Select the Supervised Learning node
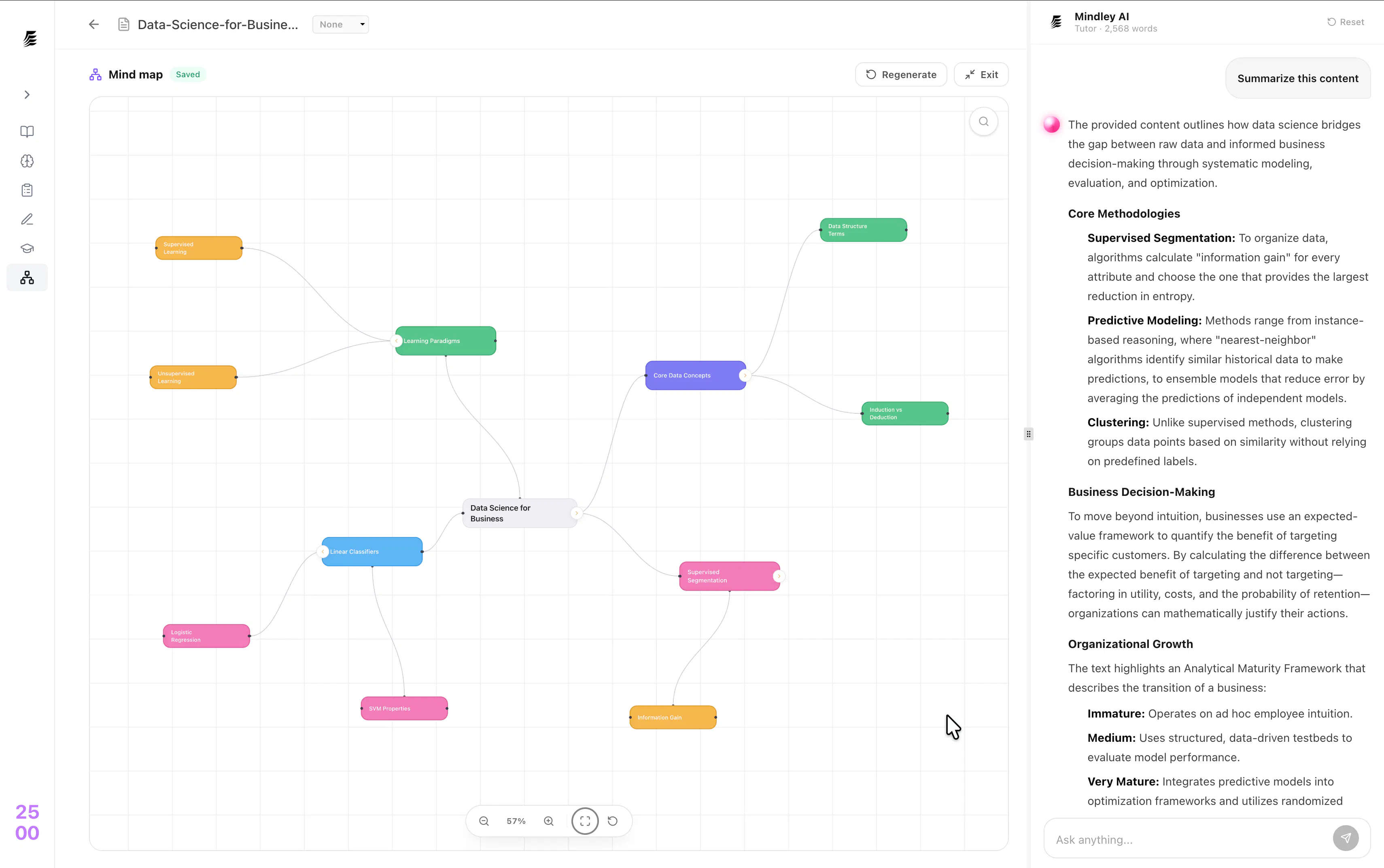The image size is (1384, 868). coord(199,248)
